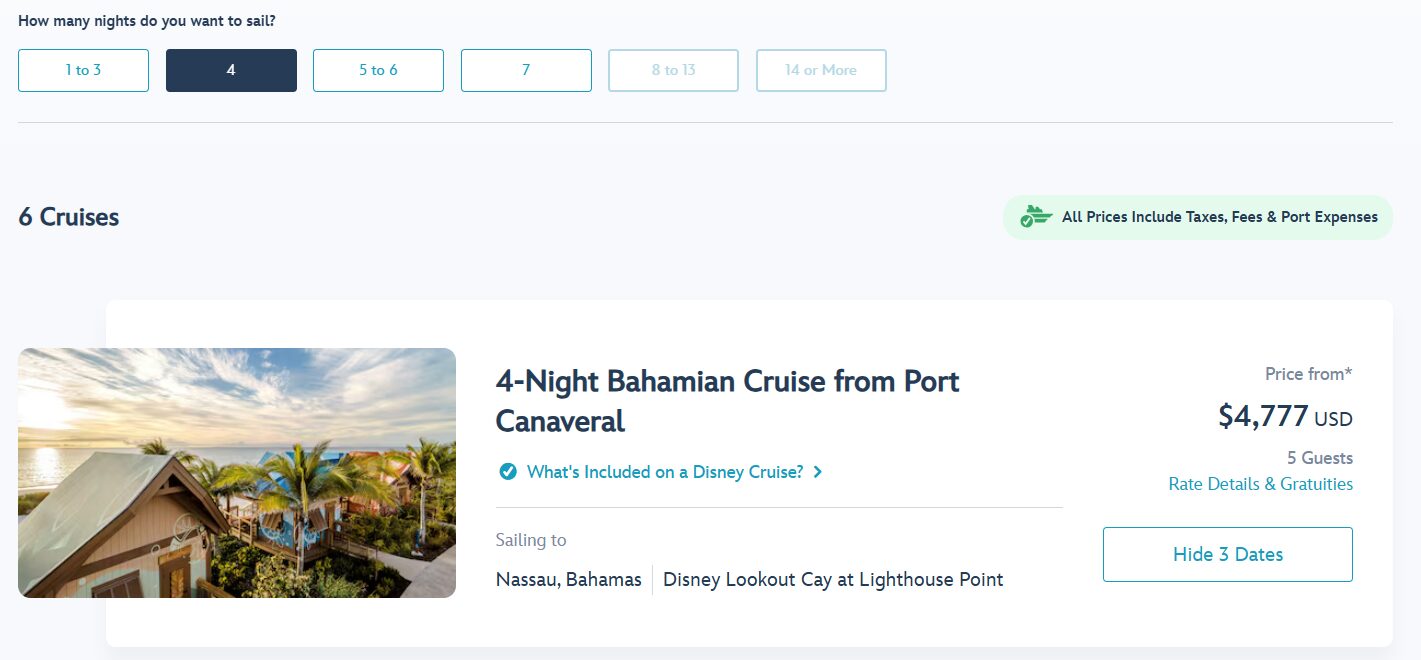Image resolution: width=1421 pixels, height=660 pixels.
Task: Click the 6 Cruises results heading
Action: tap(68, 217)
